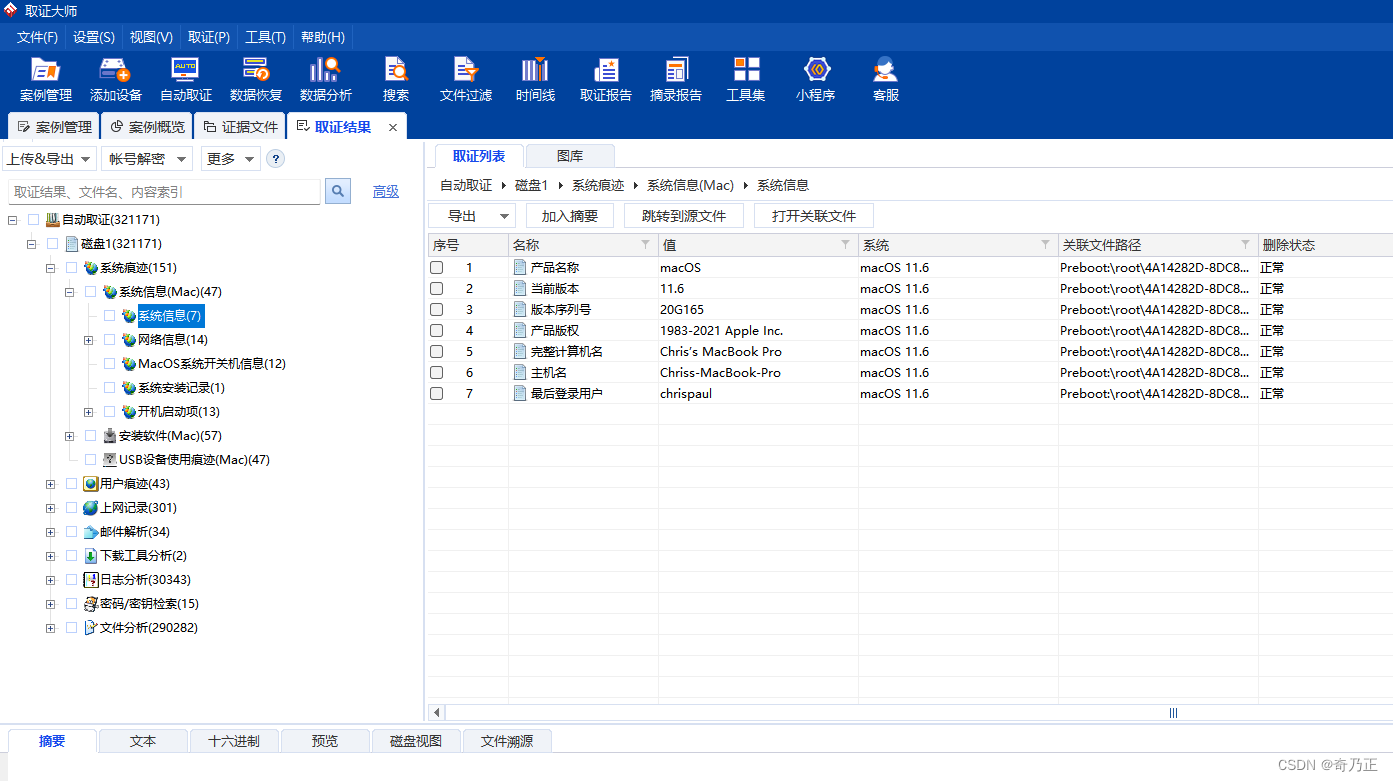Screen dimensions: 1393x781
Task: Check the row 5 完整计算机名 checkbox
Action: pyautogui.click(x=436, y=352)
